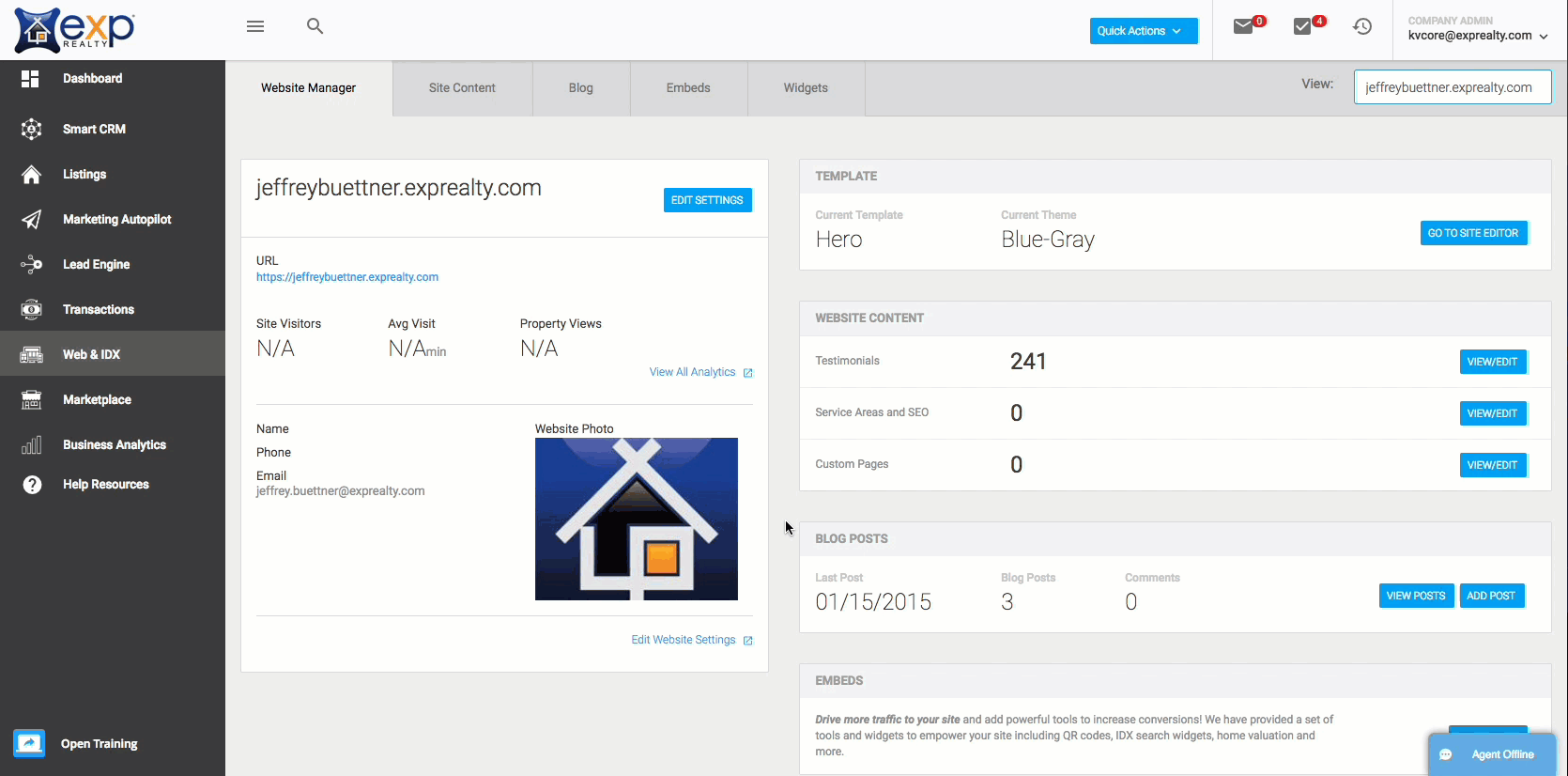Viewport: 1568px width, 776px height.
Task: Click the Open Training icon
Action: click(29, 743)
